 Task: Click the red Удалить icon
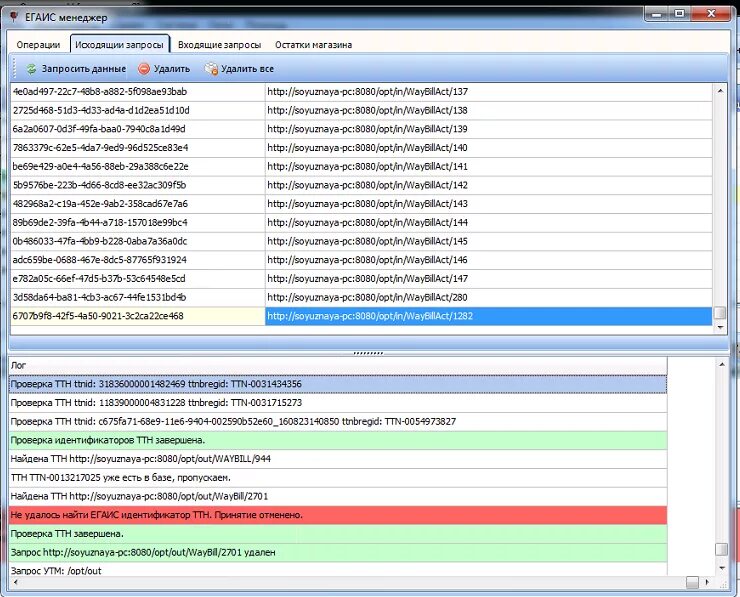tap(144, 69)
